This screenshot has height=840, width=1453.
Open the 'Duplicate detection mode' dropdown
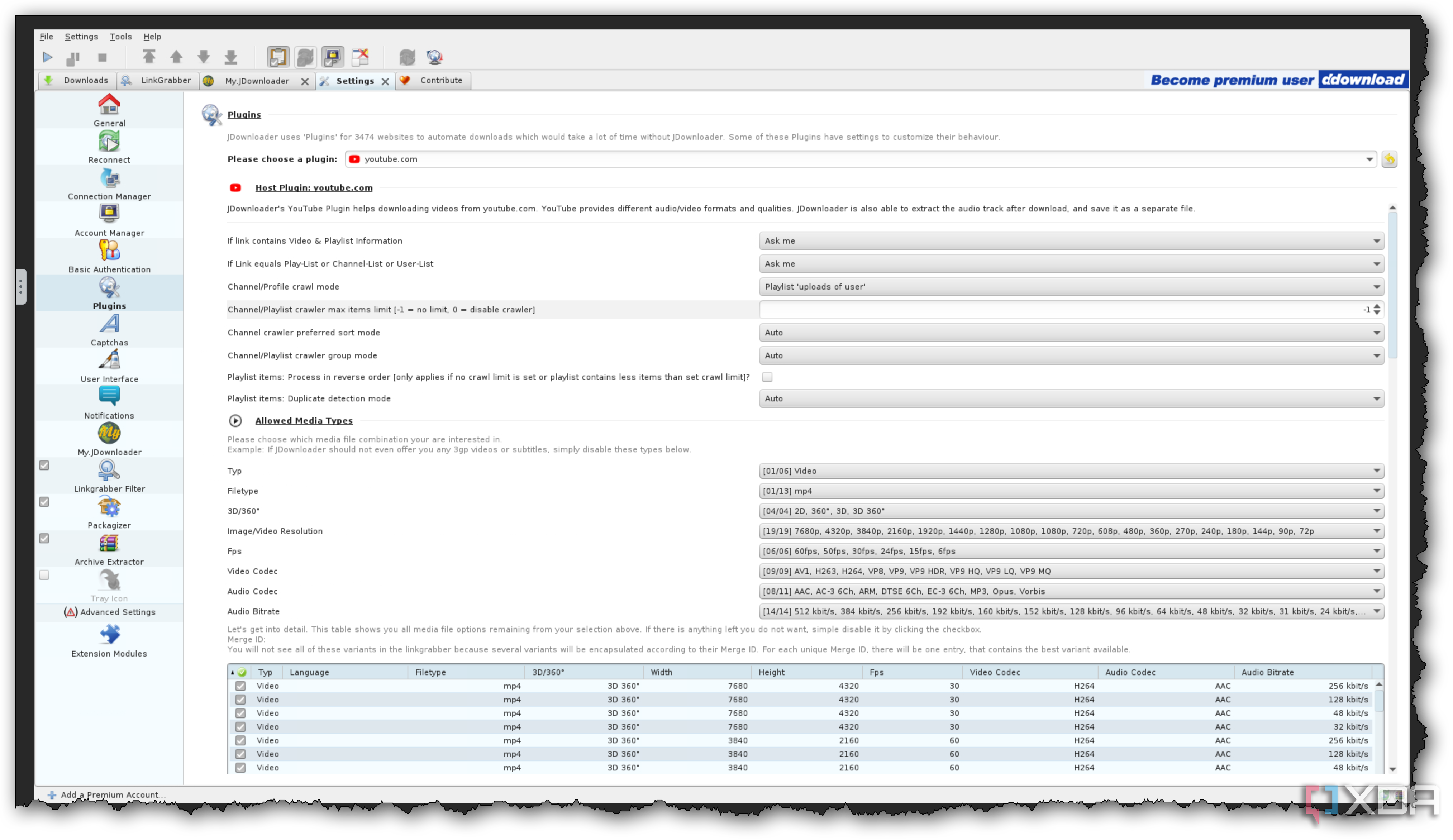(1071, 398)
